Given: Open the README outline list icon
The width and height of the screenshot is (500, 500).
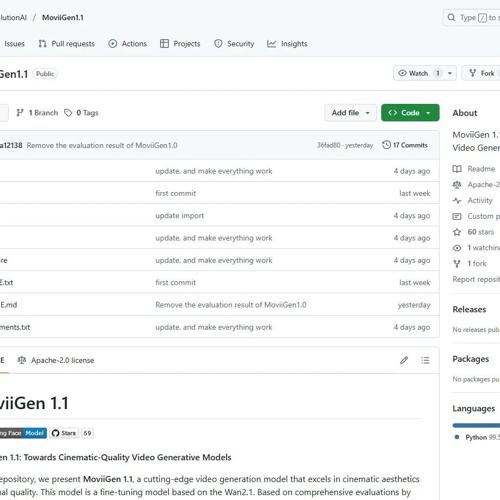Looking at the screenshot, I should tap(425, 360).
